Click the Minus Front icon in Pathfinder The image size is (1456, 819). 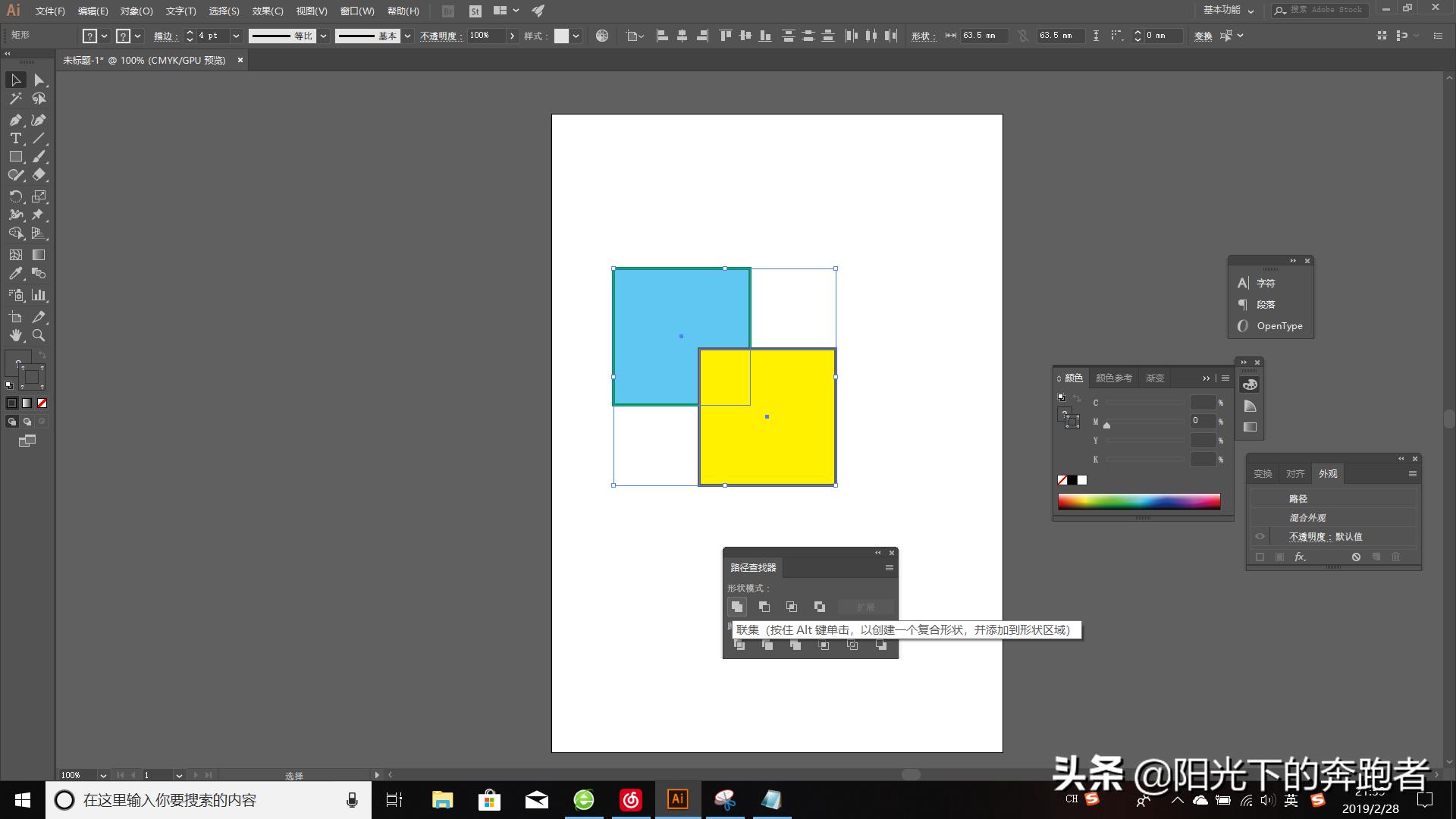[x=764, y=607]
